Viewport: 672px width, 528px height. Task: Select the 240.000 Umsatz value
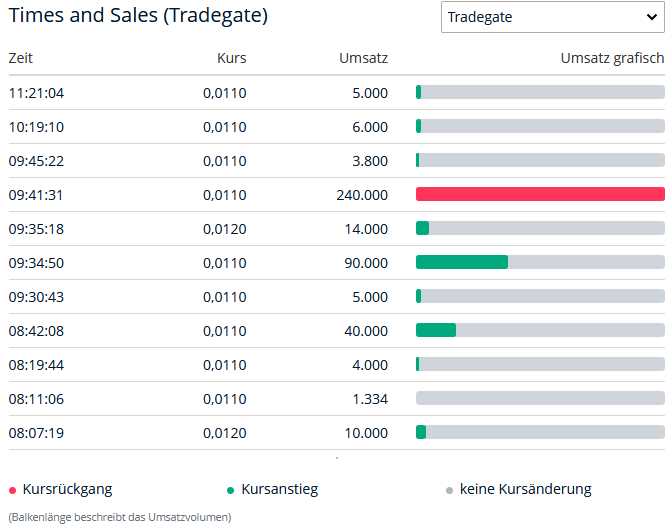click(362, 195)
